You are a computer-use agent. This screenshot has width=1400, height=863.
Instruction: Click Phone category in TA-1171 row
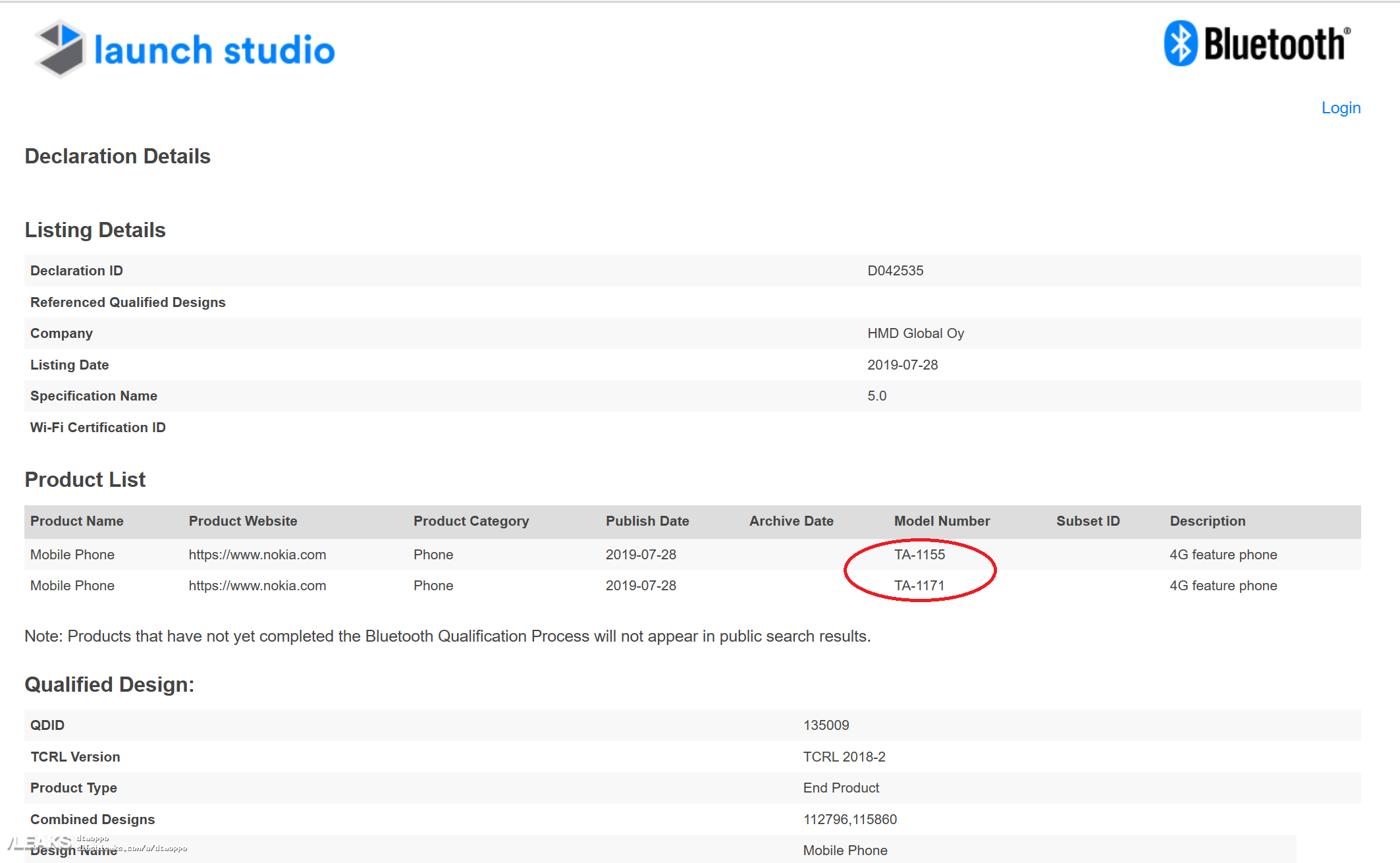click(433, 586)
